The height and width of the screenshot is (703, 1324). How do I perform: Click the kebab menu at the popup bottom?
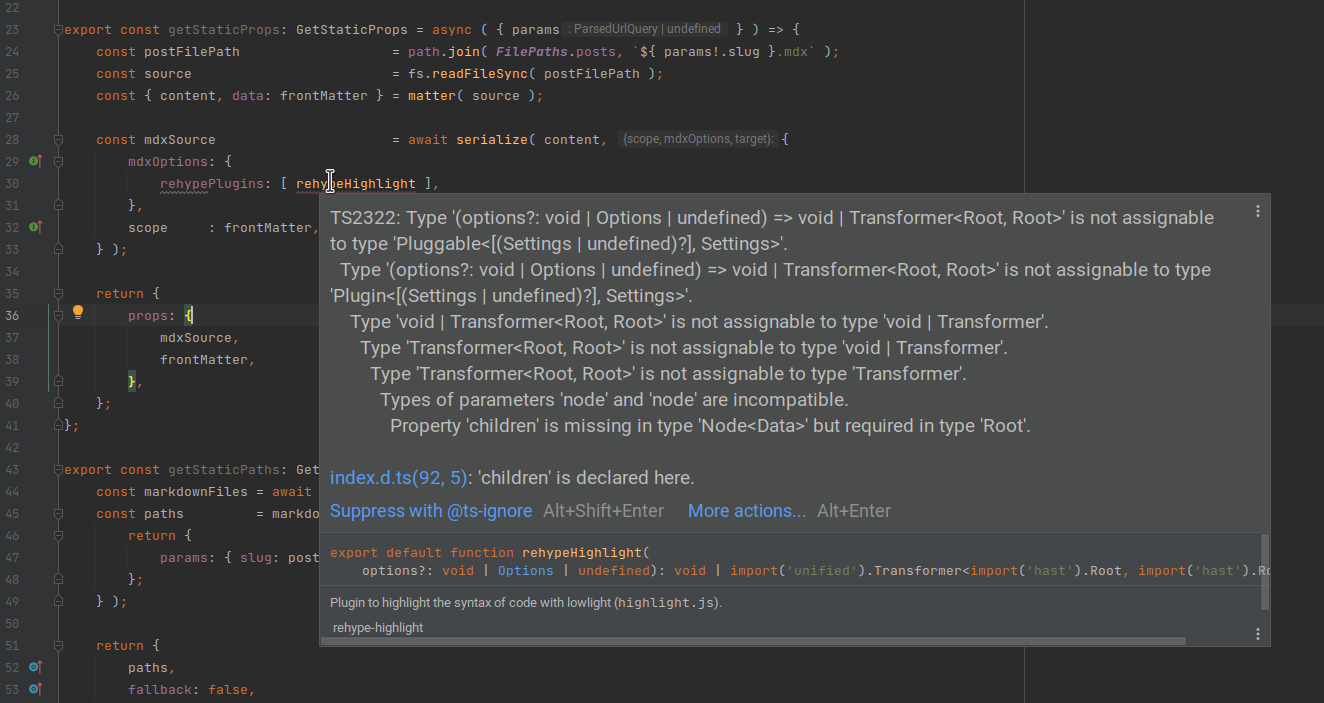pos(1257,632)
